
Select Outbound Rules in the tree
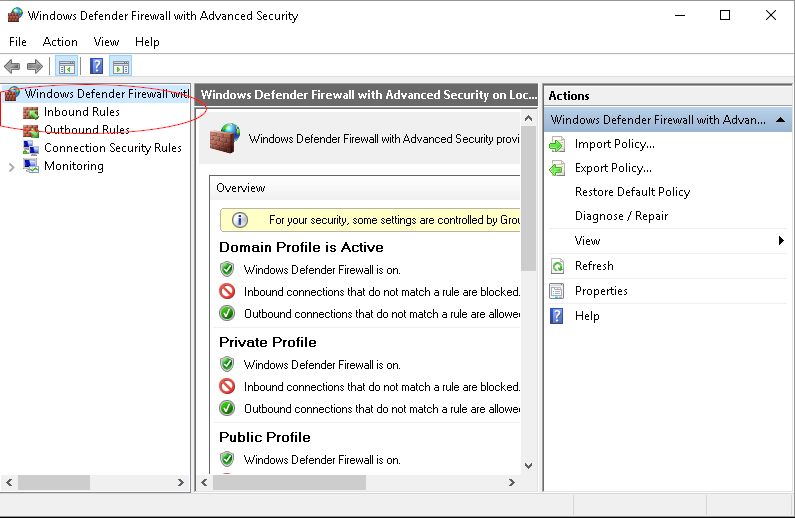pyautogui.click(x=86, y=130)
